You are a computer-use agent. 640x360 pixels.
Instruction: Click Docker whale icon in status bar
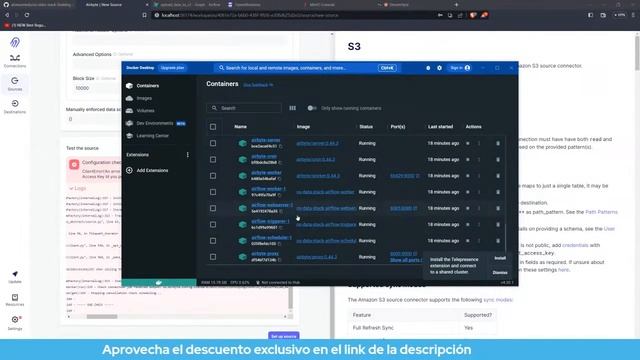[x=159, y=282]
